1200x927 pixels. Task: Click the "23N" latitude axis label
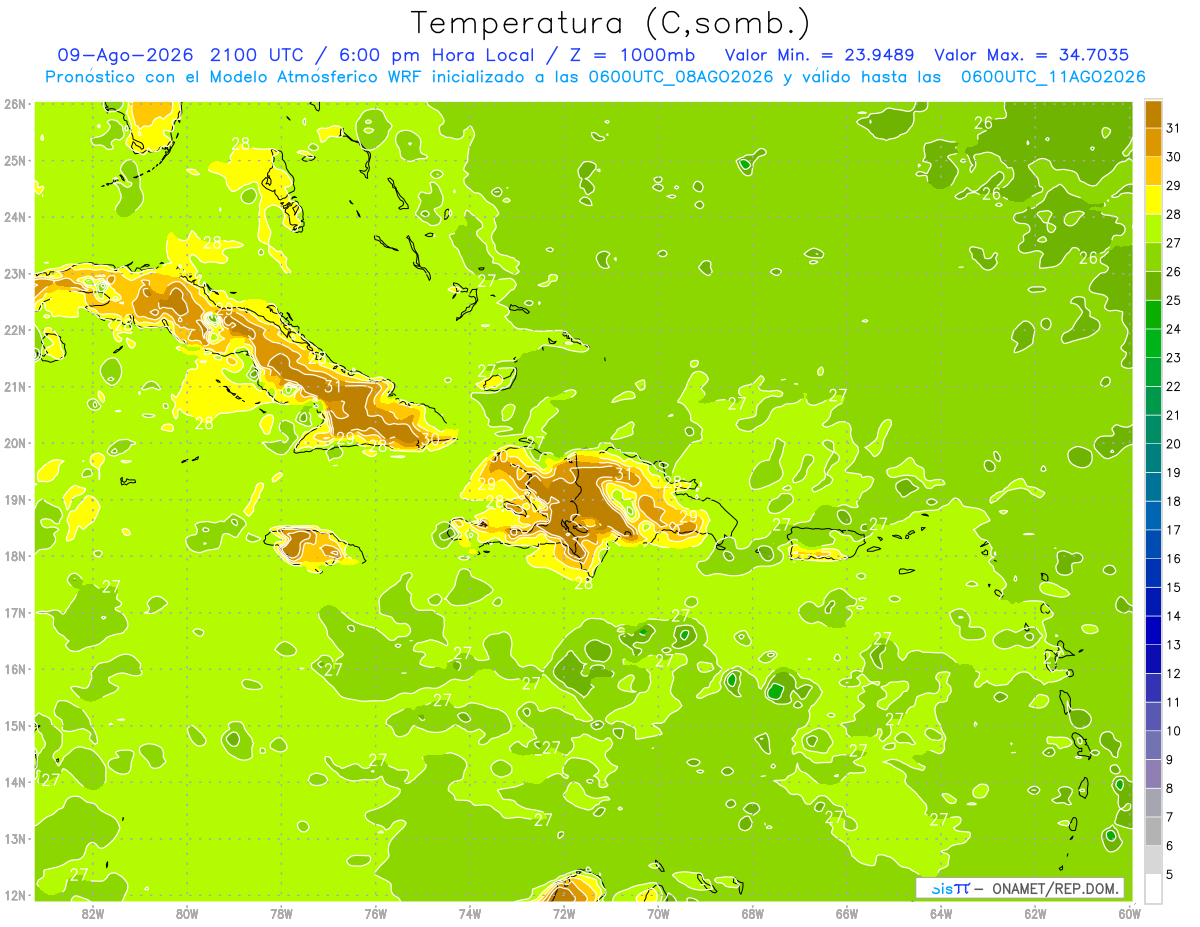[x=14, y=274]
